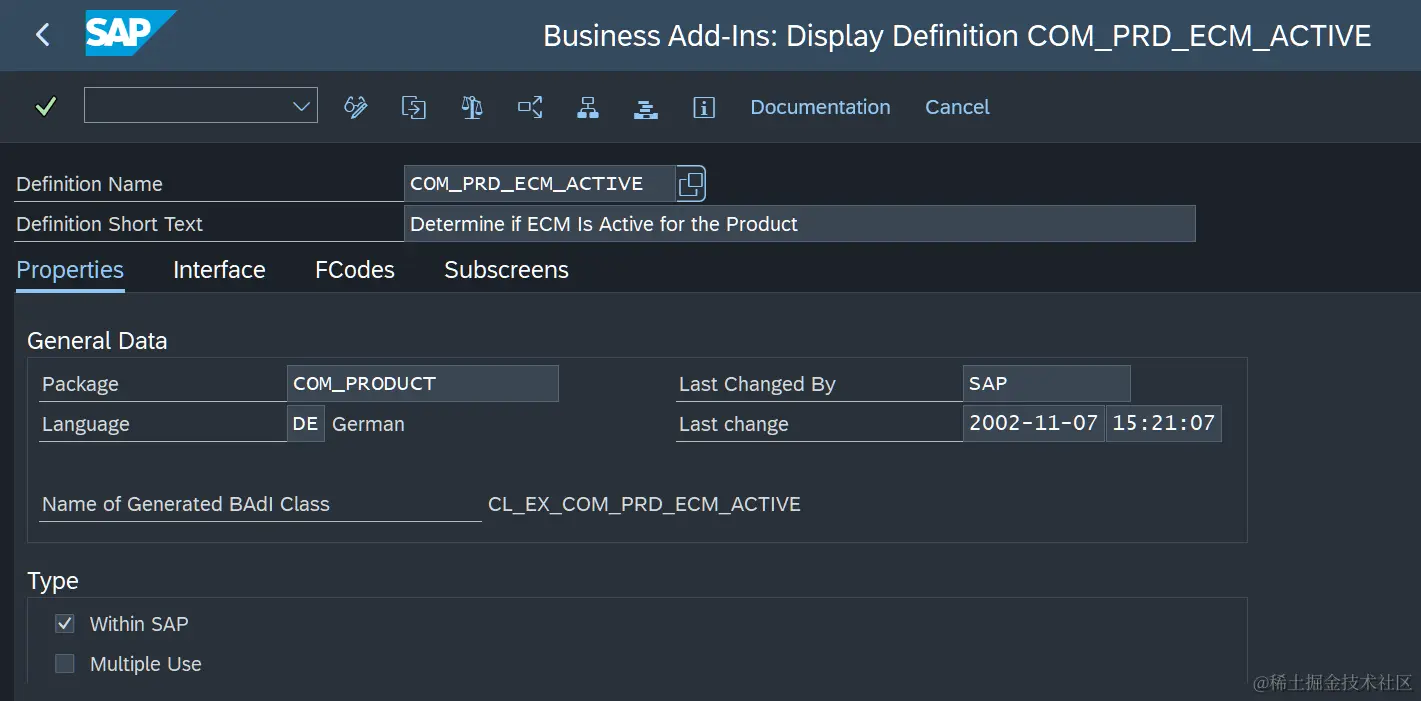Click the green checkmark Enter icon
The image size is (1421, 701).
click(45, 106)
